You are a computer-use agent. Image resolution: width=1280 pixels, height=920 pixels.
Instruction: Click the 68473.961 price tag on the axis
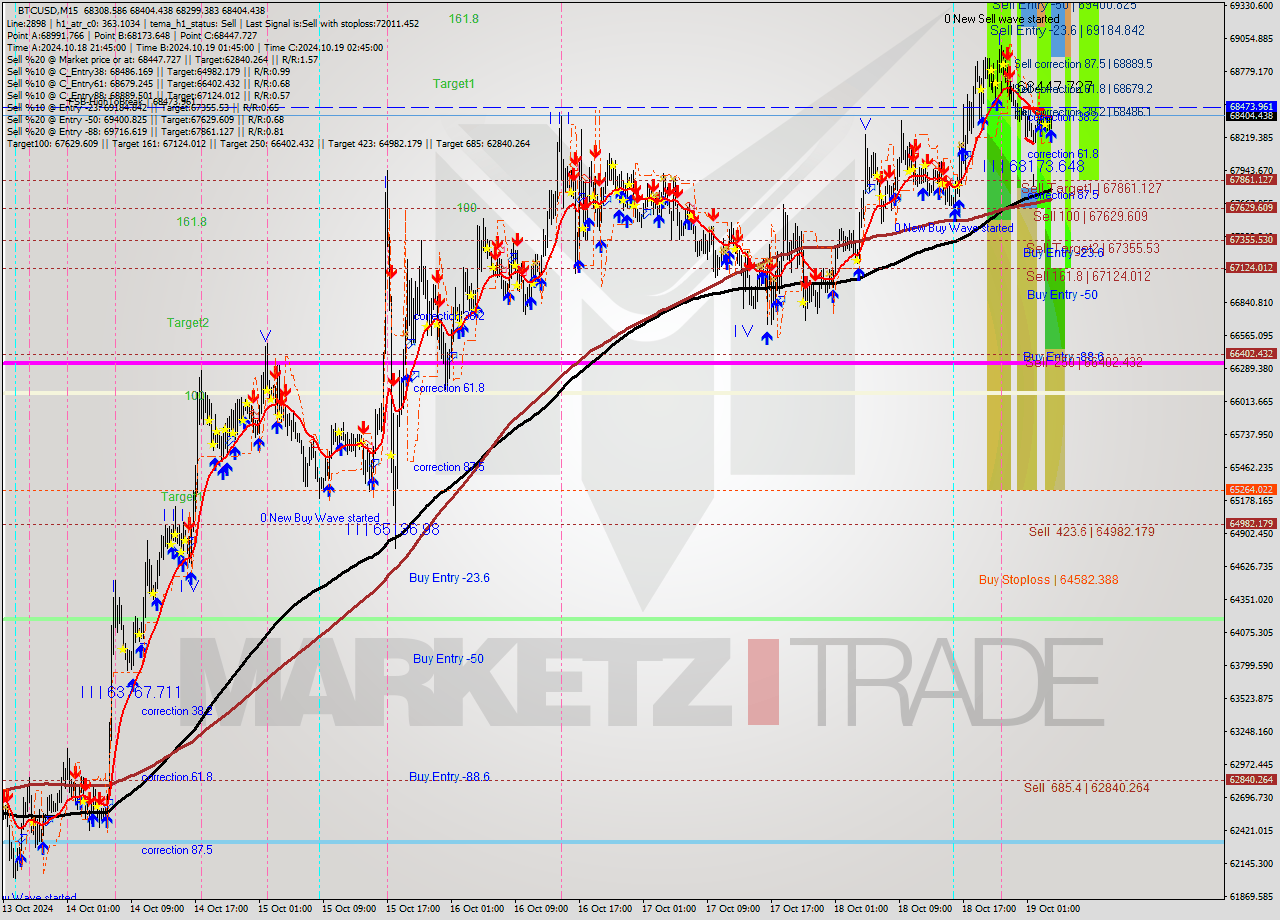[x=1251, y=106]
